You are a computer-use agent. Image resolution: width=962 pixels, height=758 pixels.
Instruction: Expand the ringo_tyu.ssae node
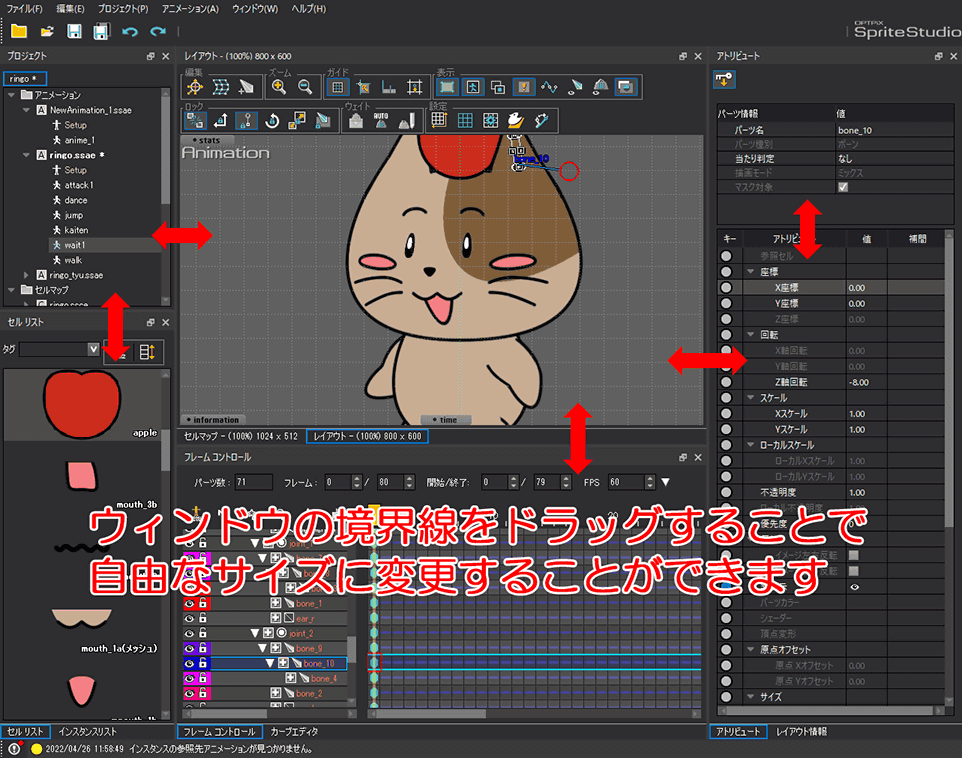26,275
